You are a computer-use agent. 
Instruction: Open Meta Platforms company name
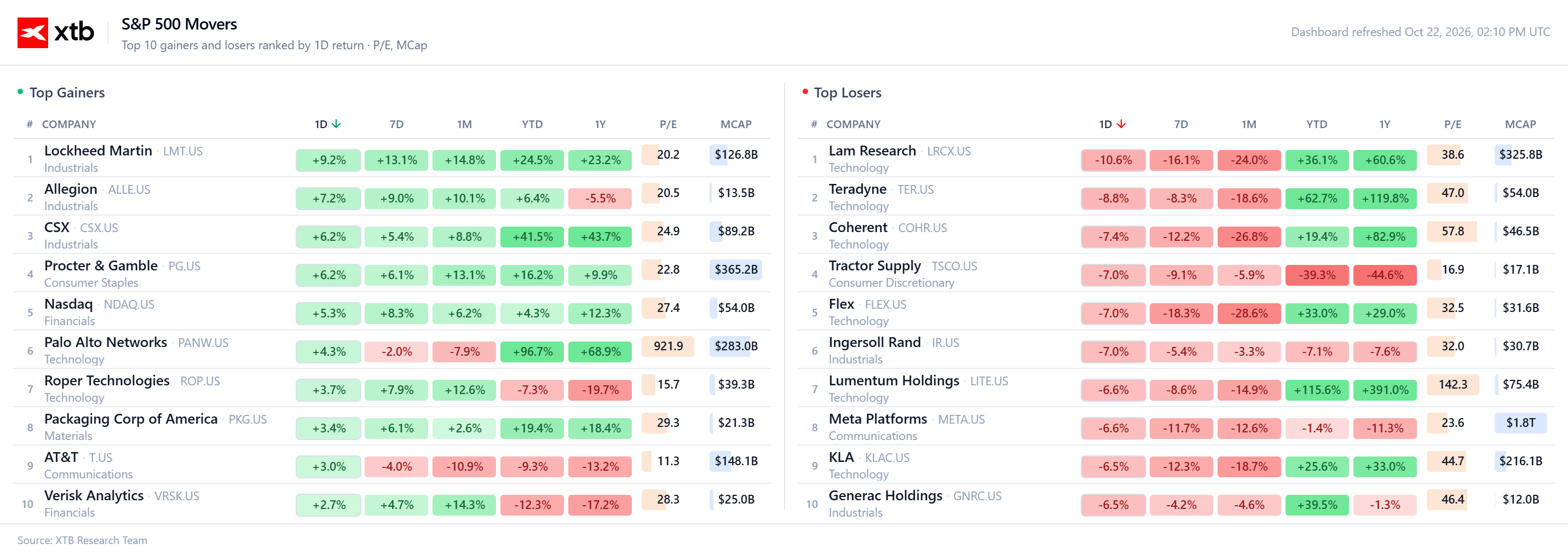pyautogui.click(x=878, y=419)
